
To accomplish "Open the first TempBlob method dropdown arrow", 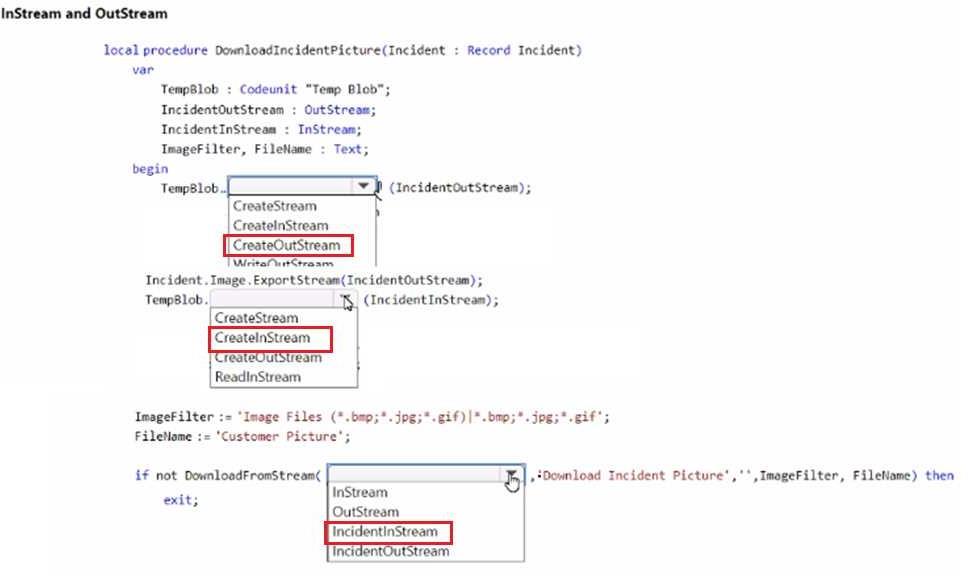I will coord(363,186).
